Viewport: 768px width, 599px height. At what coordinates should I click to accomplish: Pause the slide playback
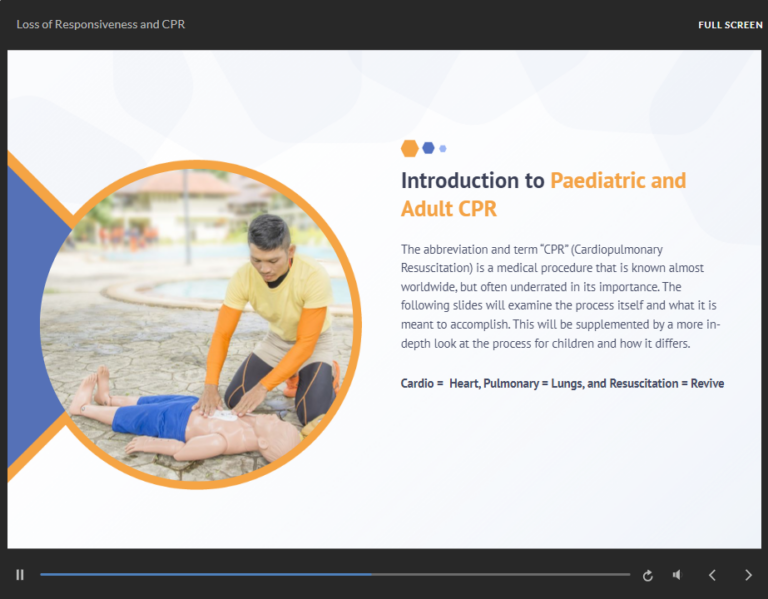point(20,575)
